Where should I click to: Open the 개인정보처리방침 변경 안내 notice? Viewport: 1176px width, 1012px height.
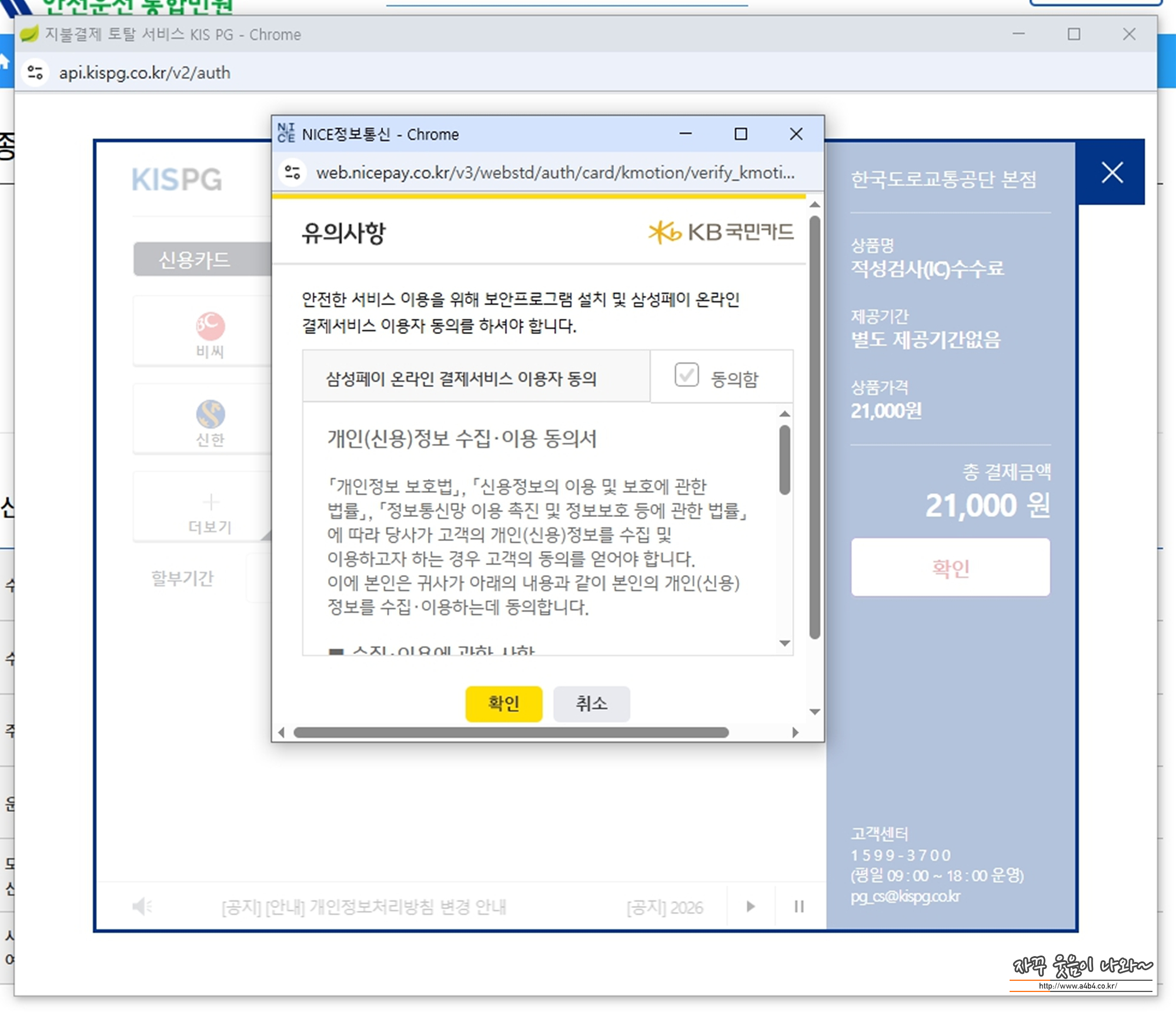364,907
